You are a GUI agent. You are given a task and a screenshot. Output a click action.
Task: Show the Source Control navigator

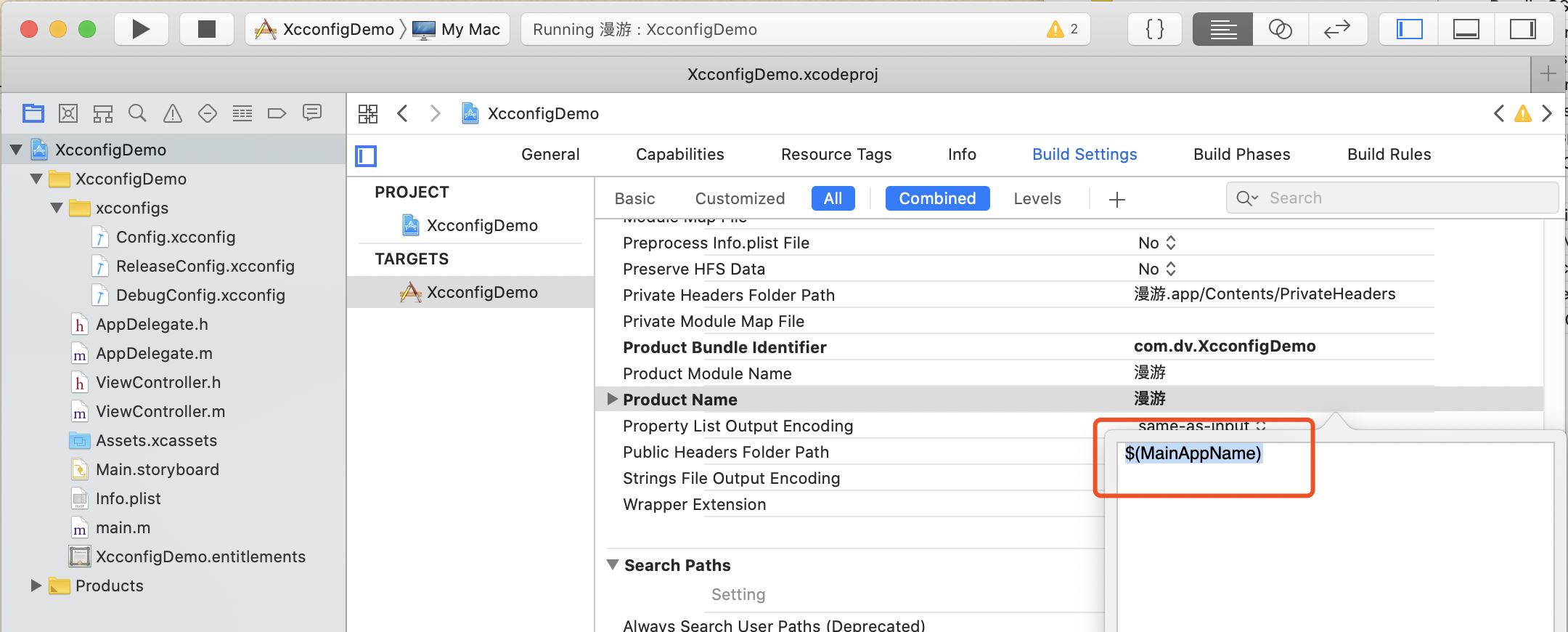pos(68,113)
